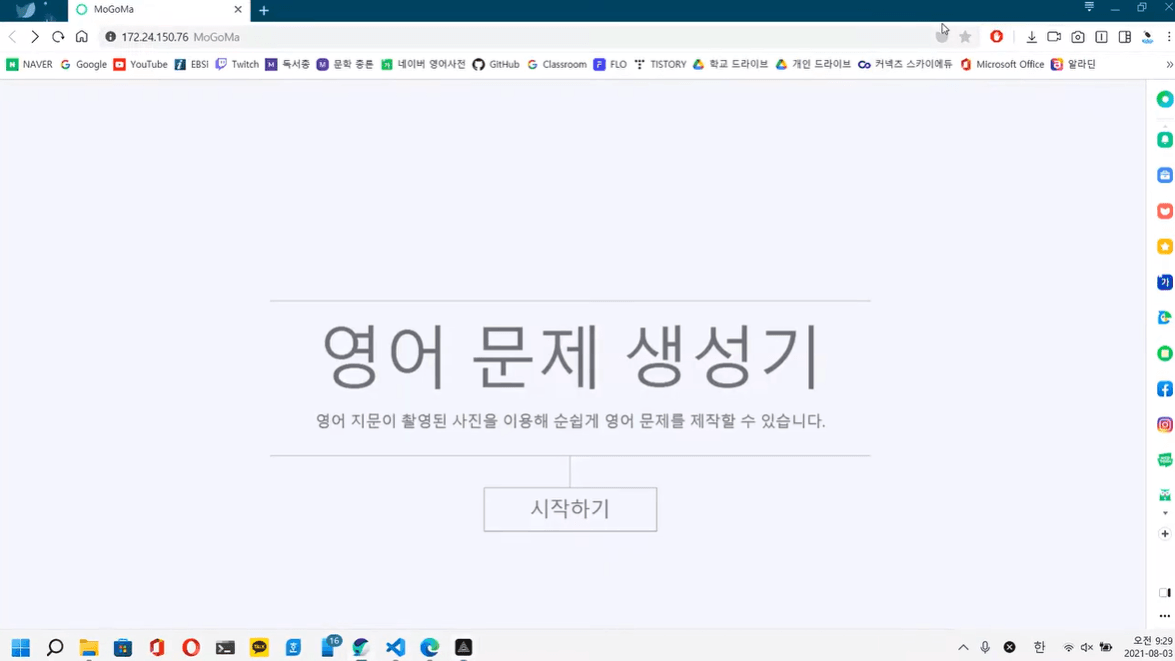Open the Korean dictionary sidebar icon
The height and width of the screenshot is (661, 1175).
[x=1163, y=282]
